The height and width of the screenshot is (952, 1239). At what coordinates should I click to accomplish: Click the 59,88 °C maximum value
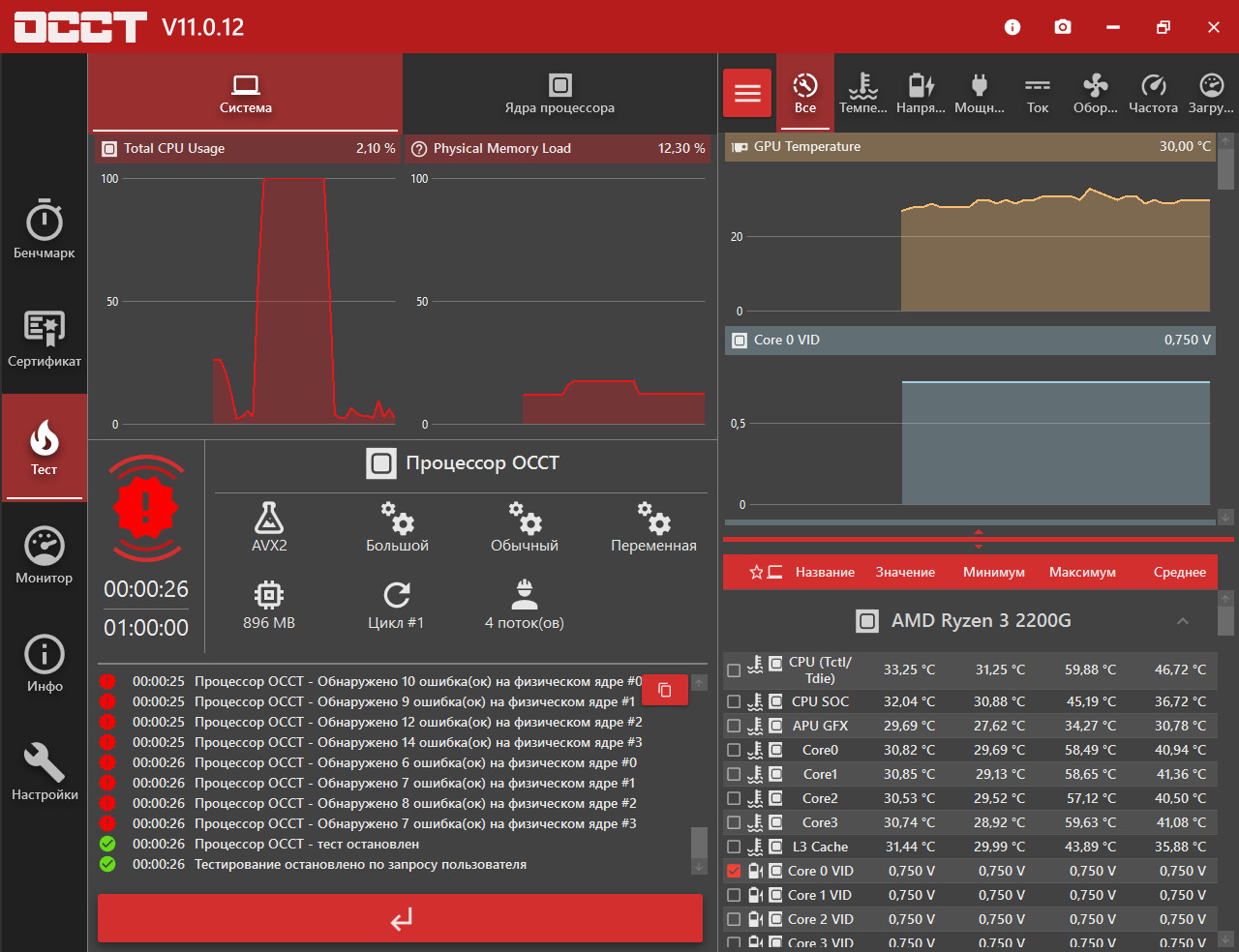pyautogui.click(x=1090, y=669)
